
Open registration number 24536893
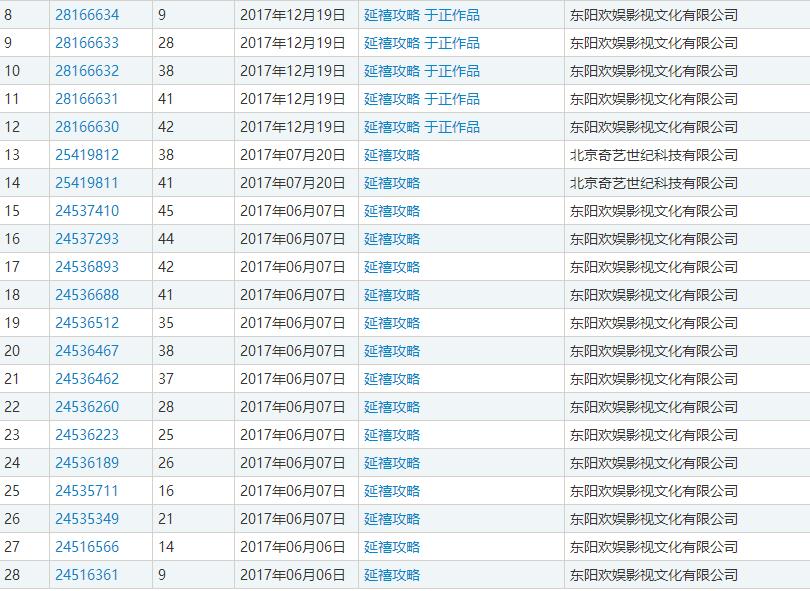click(87, 267)
